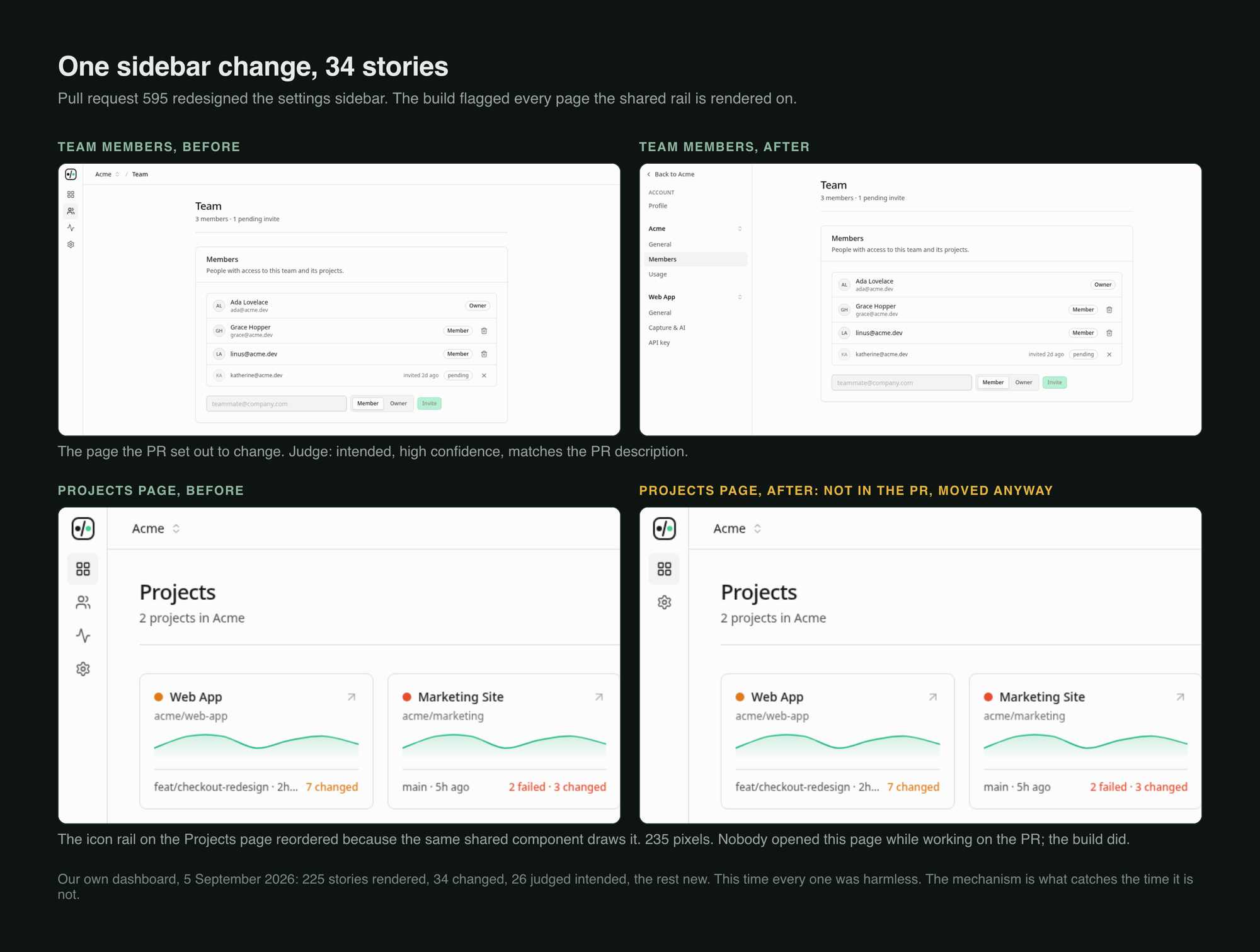Open settings gear in Projects Before rail
This screenshot has width=1260, height=952.
tap(83, 669)
